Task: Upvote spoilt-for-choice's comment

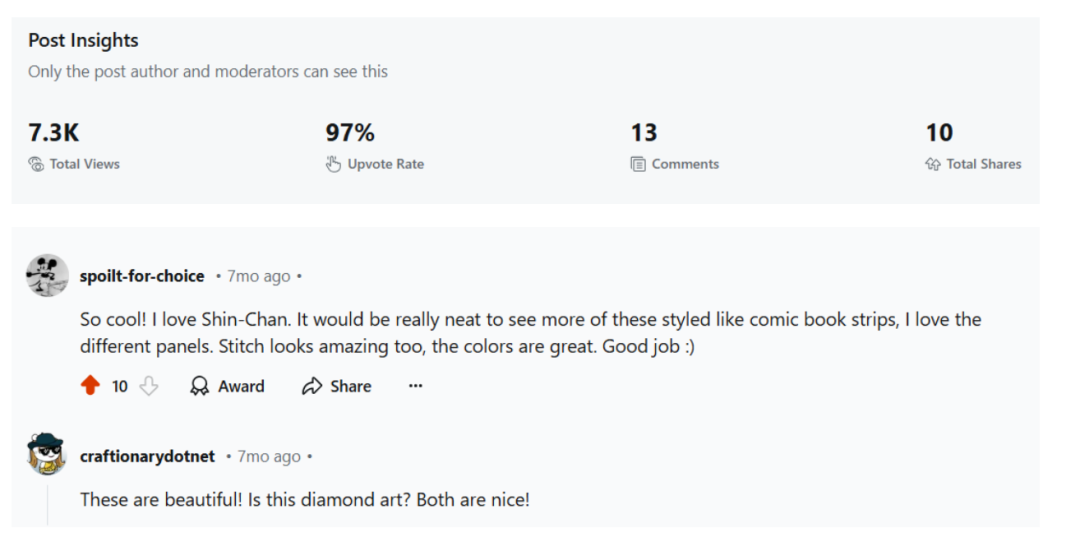Action: pos(91,386)
